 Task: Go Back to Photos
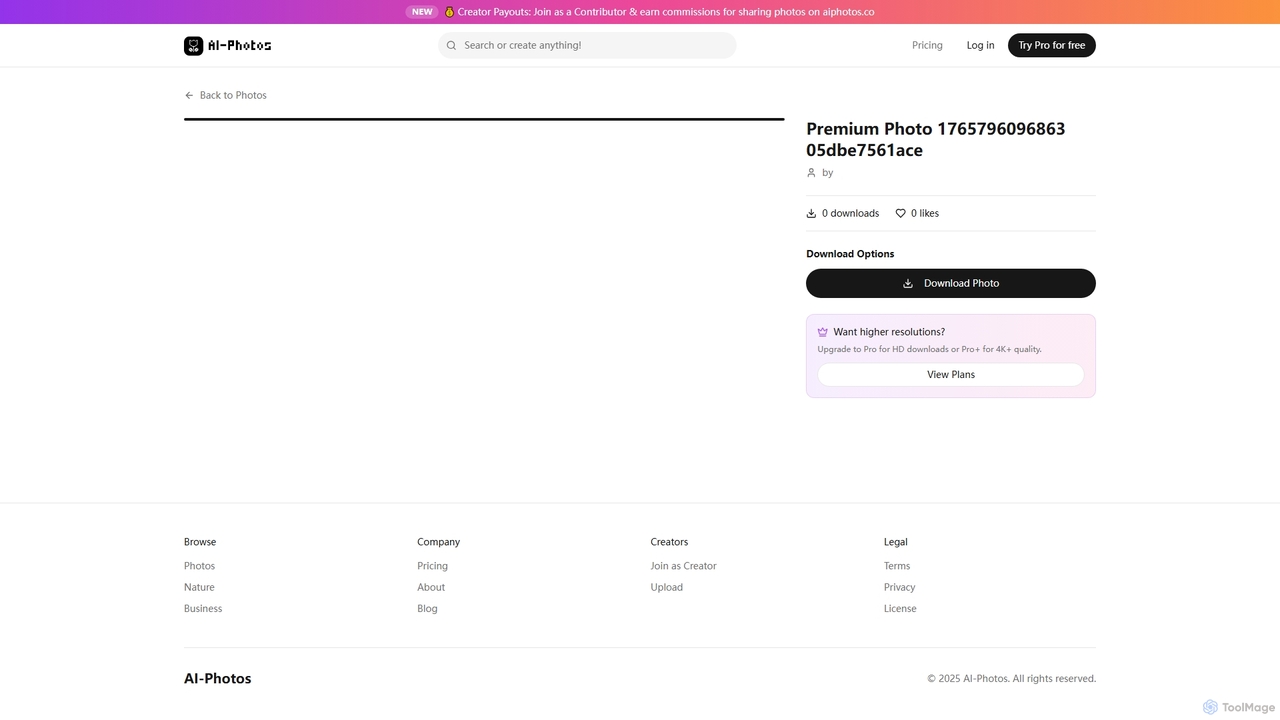point(225,95)
